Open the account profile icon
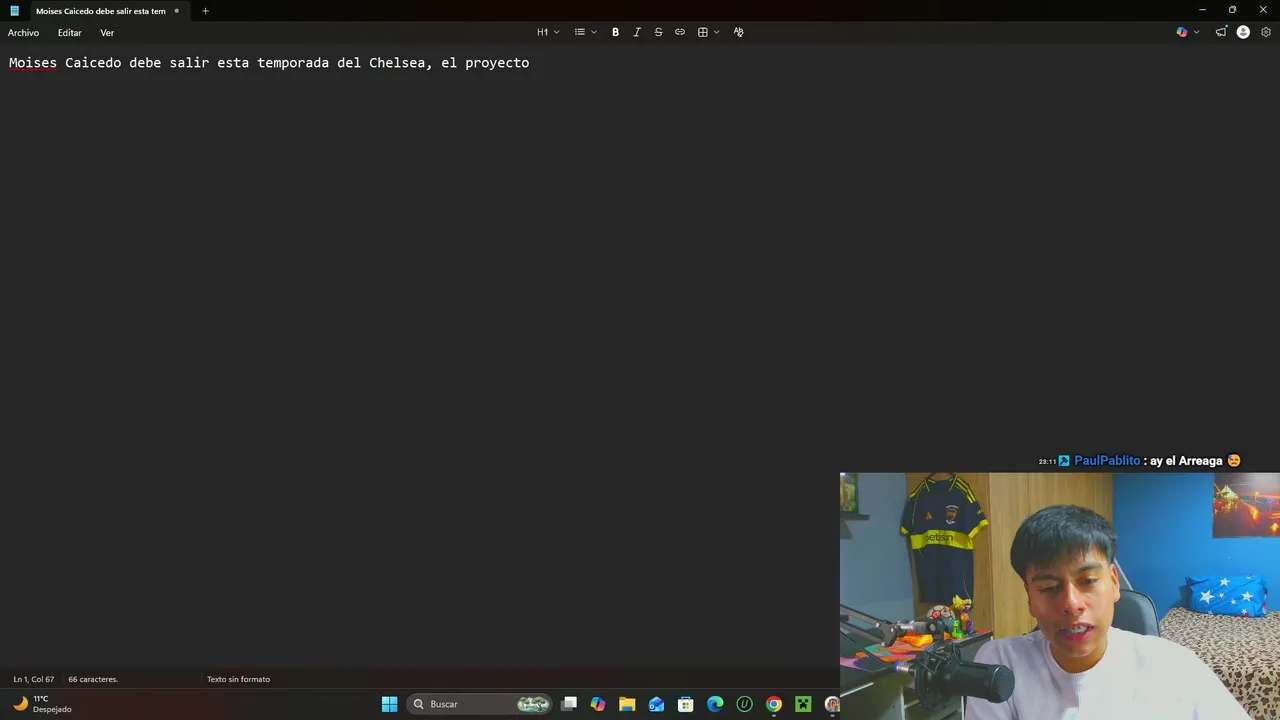 pyautogui.click(x=1243, y=32)
